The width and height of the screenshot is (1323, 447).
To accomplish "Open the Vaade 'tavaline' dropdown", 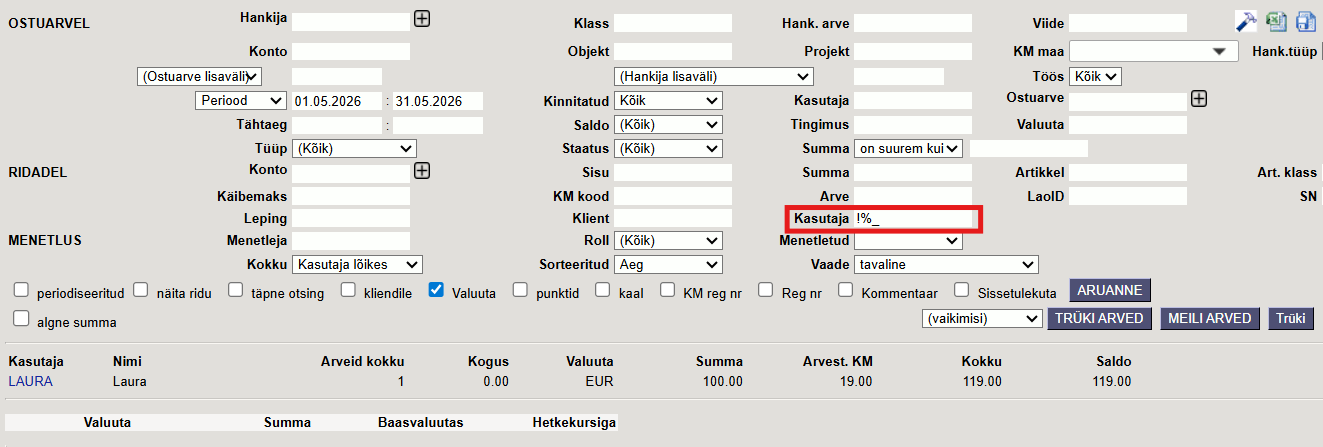I will (x=947, y=264).
